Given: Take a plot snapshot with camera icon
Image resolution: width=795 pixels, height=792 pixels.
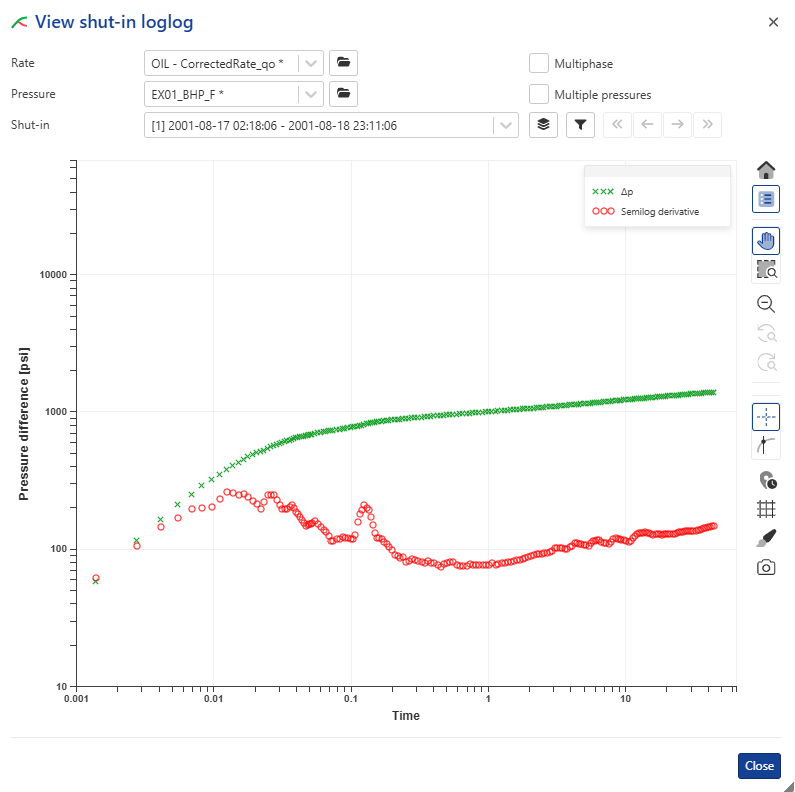Looking at the screenshot, I should [x=766, y=567].
